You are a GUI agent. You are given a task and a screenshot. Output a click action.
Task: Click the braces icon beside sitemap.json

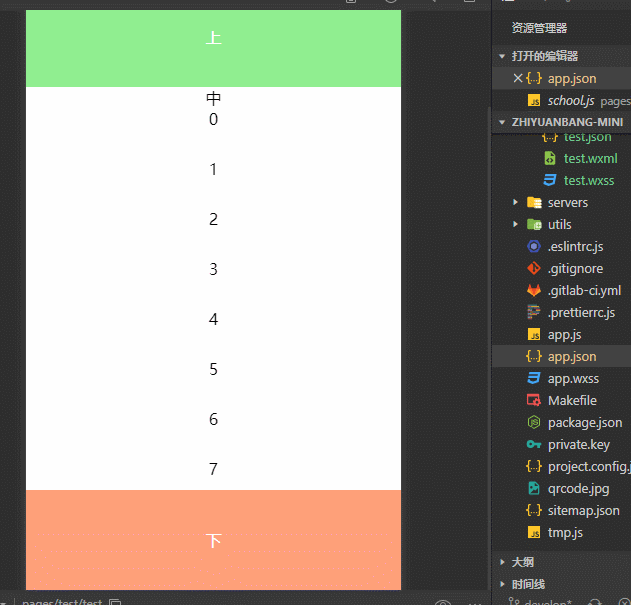tap(534, 510)
